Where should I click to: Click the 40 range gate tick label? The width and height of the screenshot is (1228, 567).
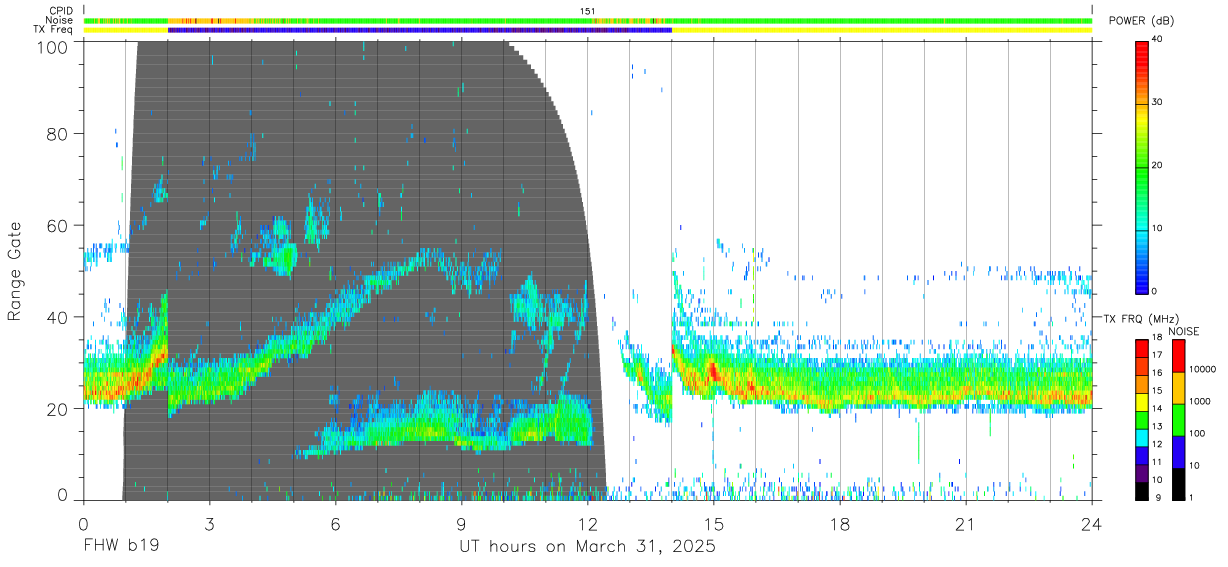pos(58,317)
